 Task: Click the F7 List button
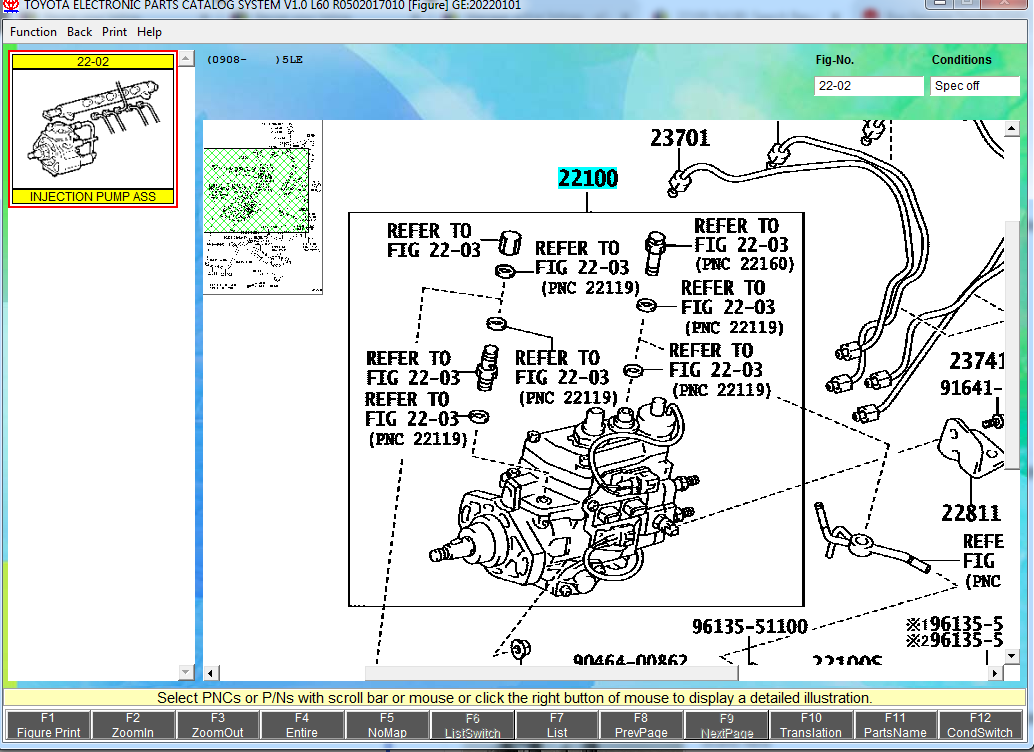[x=557, y=725]
